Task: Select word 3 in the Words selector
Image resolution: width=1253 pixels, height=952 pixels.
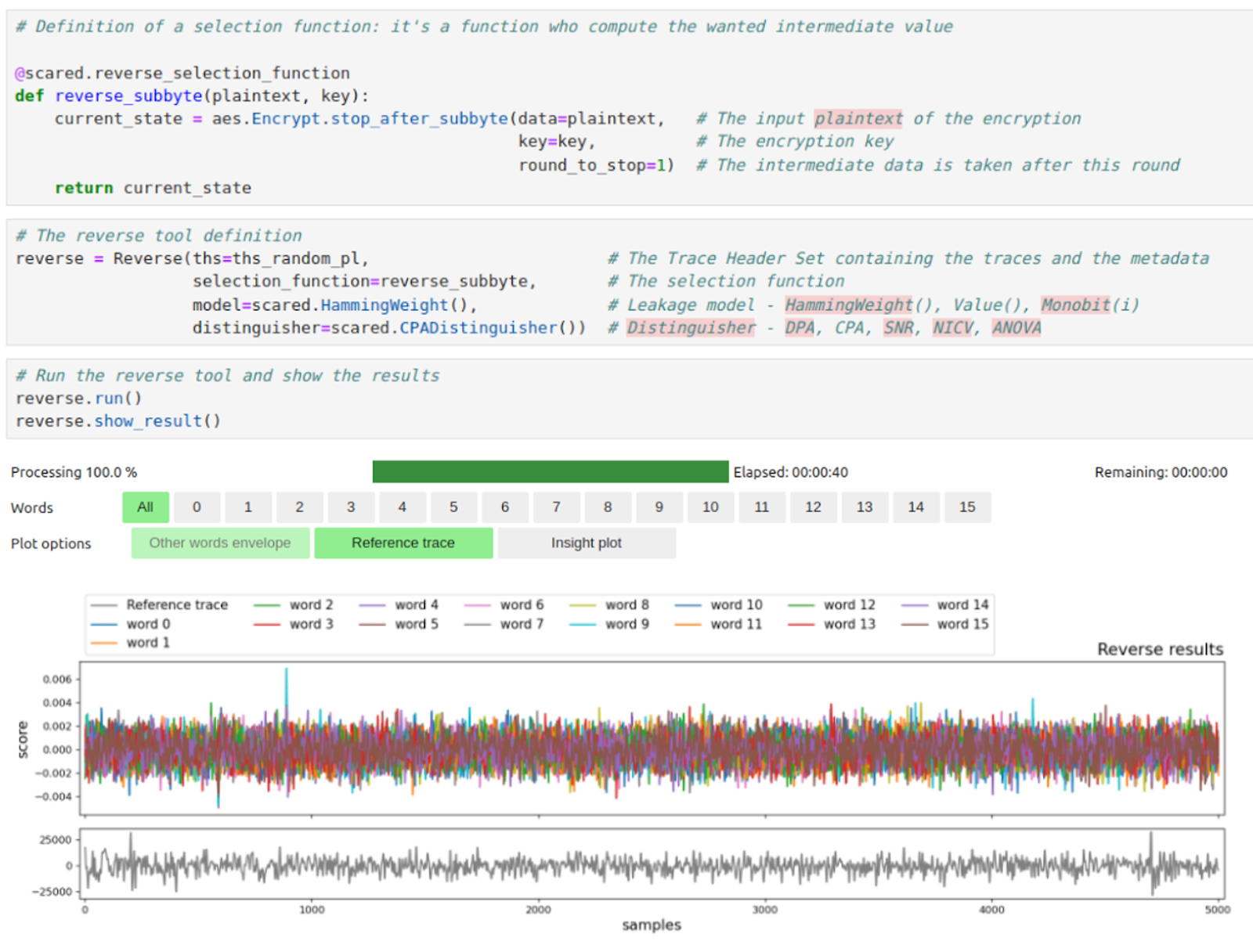Action: coord(351,507)
